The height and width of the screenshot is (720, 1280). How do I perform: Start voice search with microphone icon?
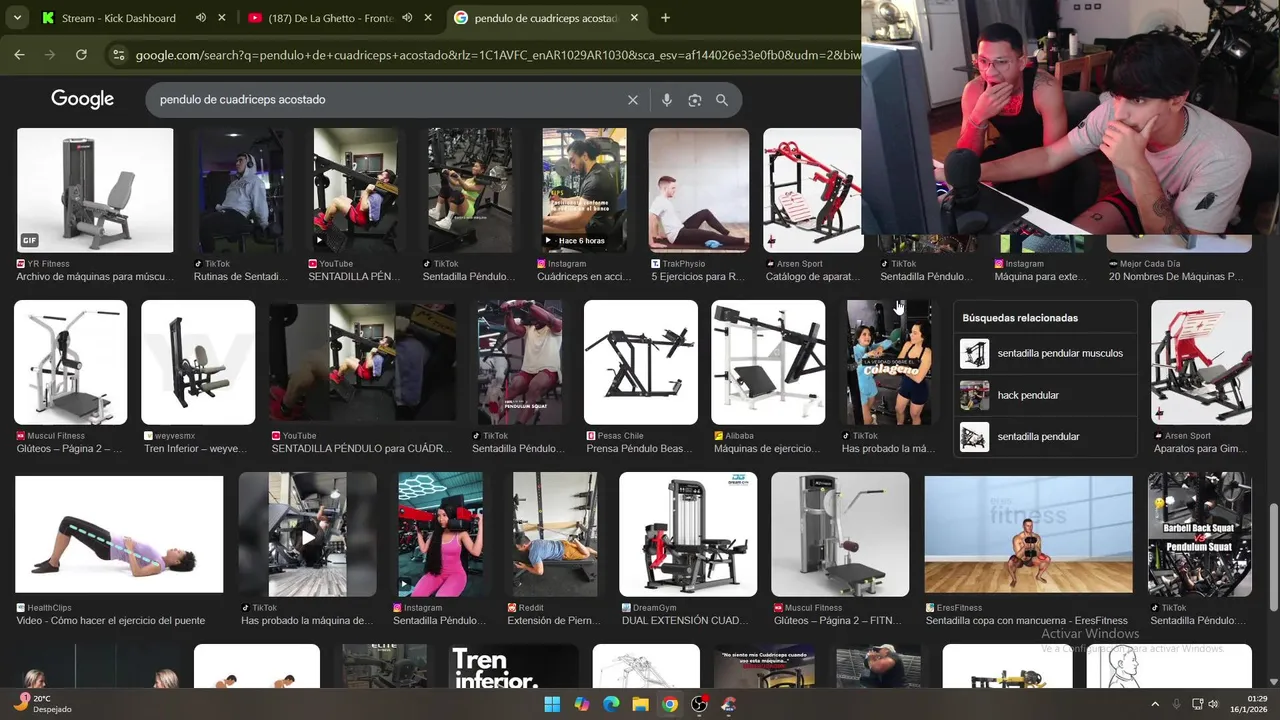tap(667, 100)
